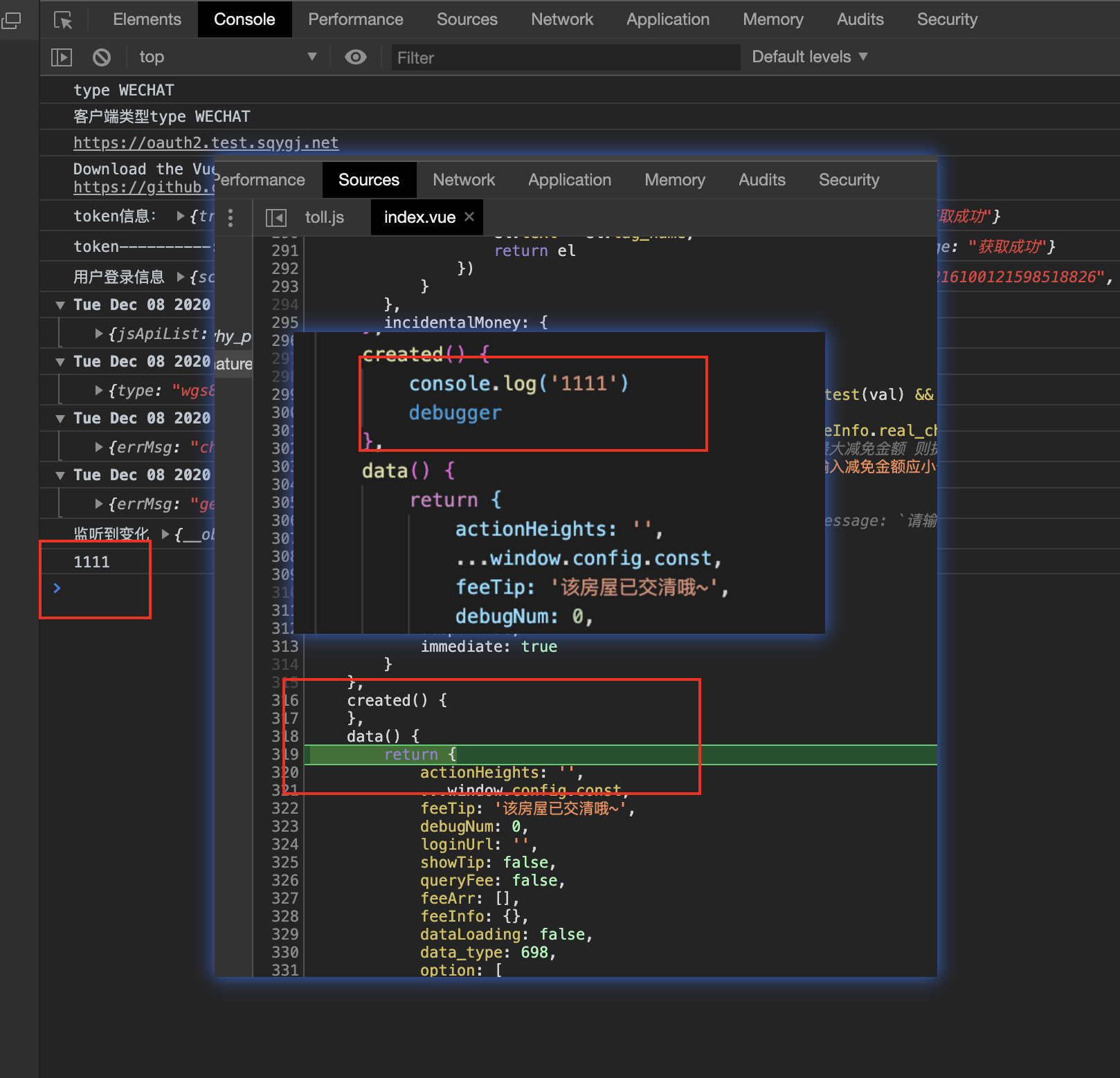Toggle the device toolbar icon

tap(12, 20)
